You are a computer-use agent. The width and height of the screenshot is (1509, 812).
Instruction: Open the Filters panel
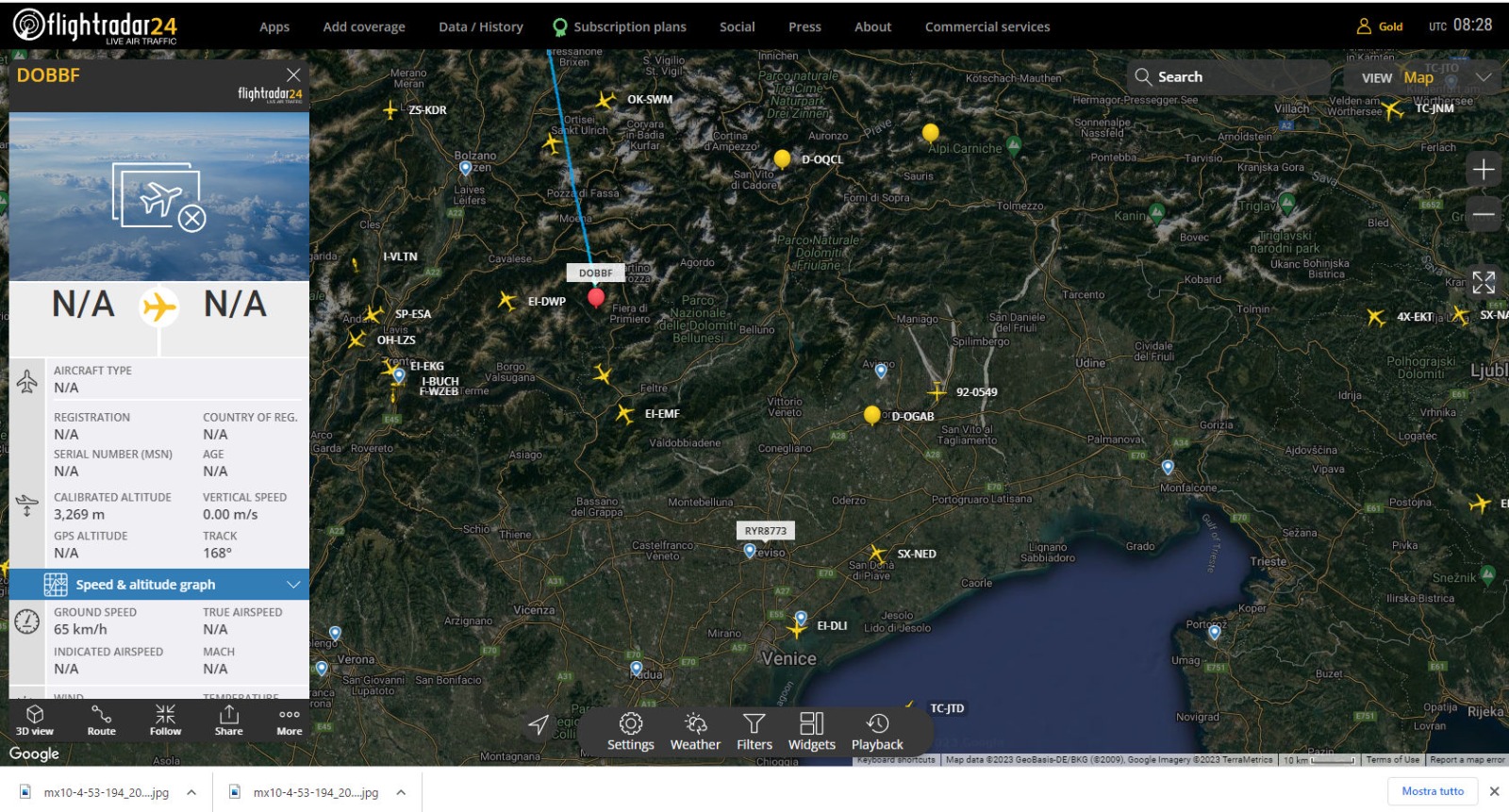click(x=754, y=732)
